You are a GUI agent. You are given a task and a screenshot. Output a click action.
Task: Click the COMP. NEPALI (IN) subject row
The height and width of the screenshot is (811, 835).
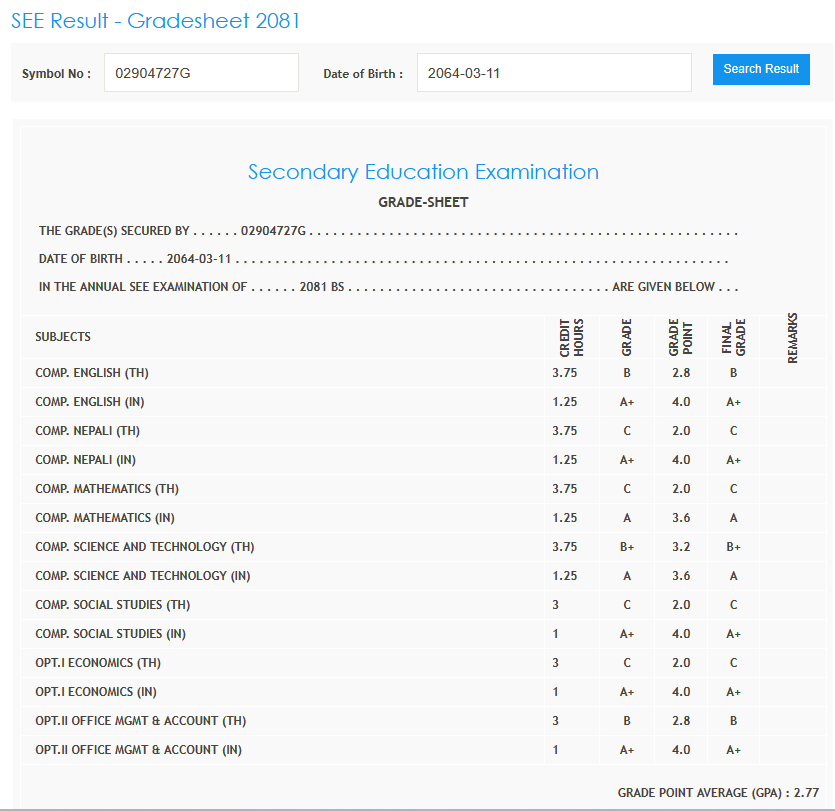point(86,460)
